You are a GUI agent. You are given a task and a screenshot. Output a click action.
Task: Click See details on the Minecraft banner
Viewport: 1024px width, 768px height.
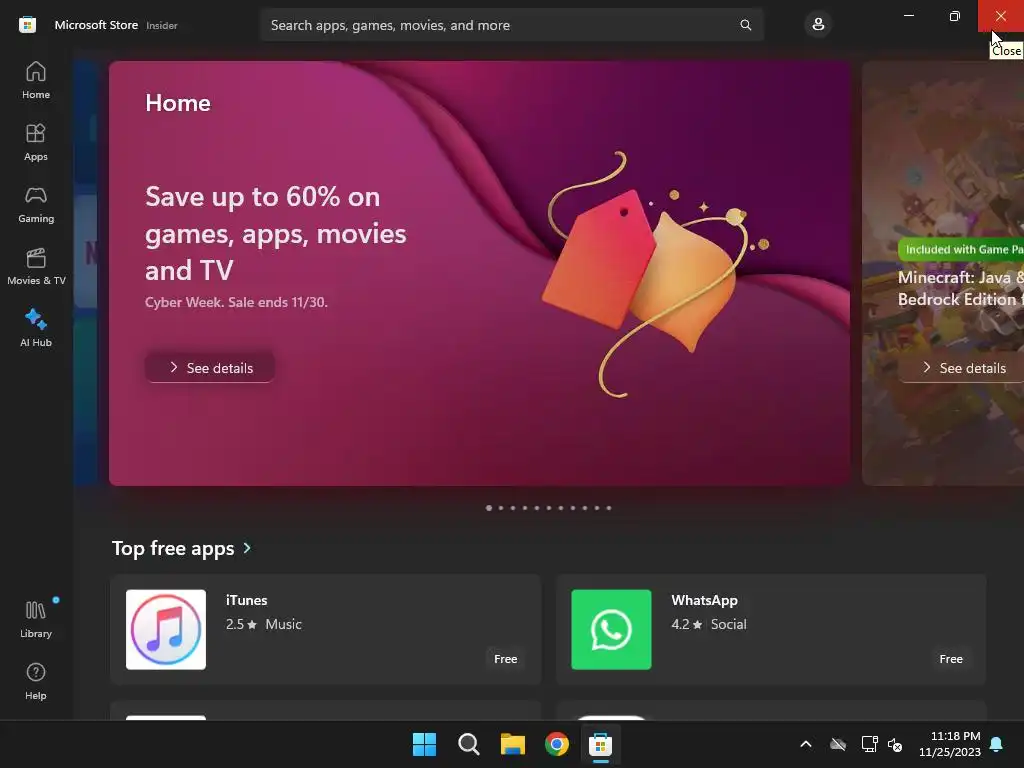(x=962, y=368)
